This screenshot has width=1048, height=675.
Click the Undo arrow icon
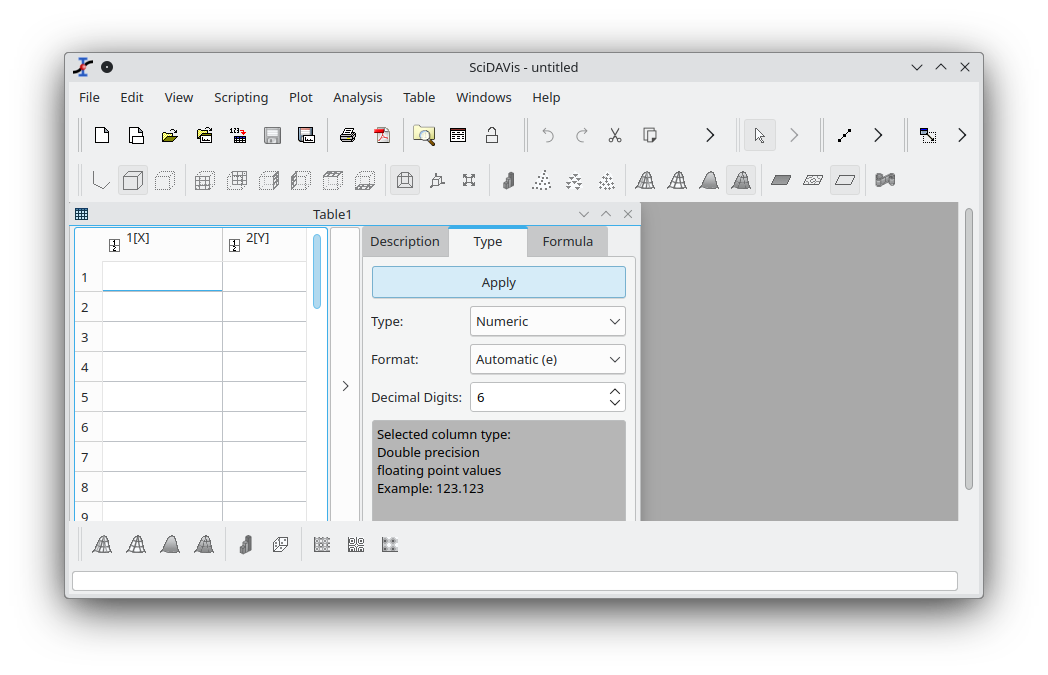point(548,136)
